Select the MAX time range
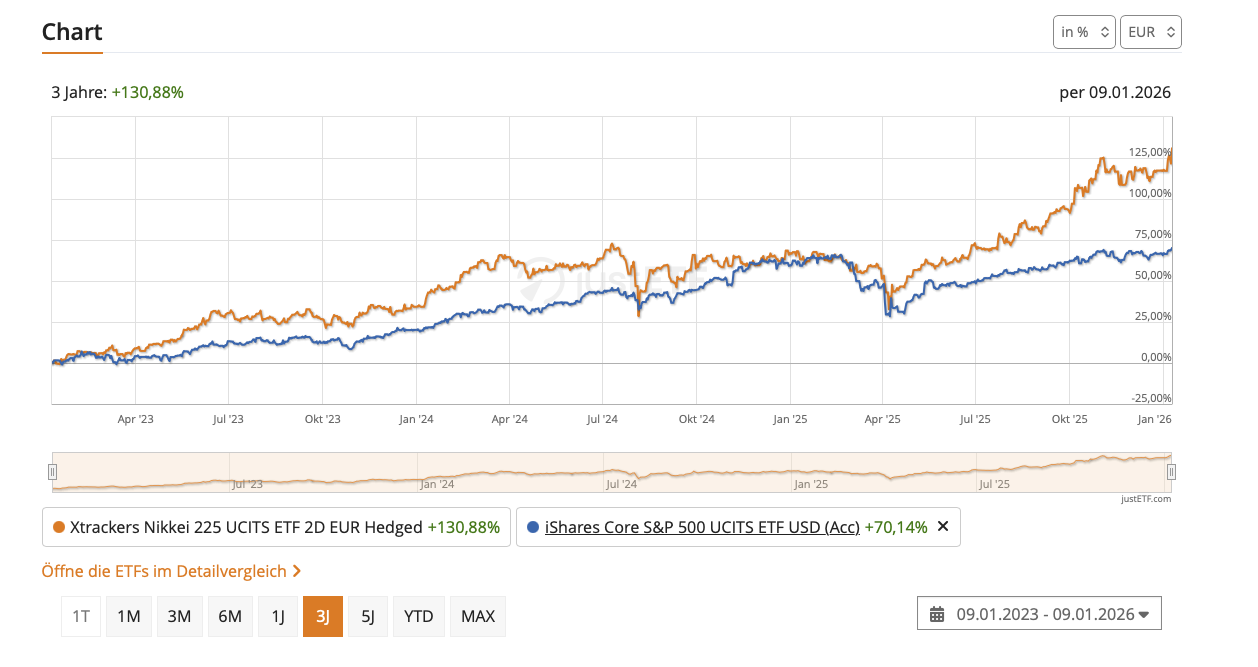1258x667 pixels. 478,616
